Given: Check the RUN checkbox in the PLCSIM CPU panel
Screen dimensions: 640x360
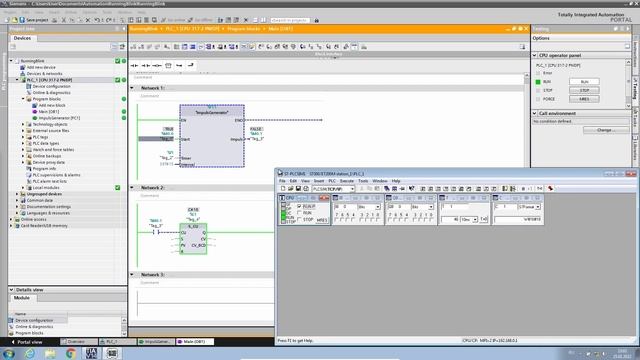Looking at the screenshot, I should pyautogui.click(x=300, y=213).
